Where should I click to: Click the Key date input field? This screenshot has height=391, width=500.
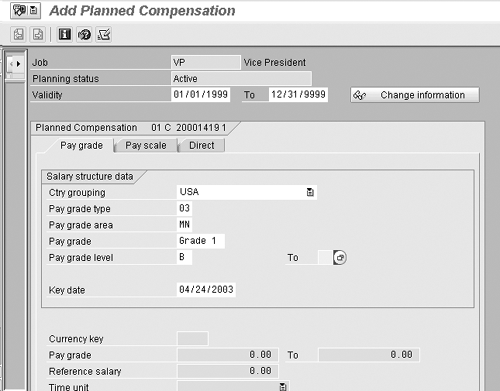[x=206, y=289]
